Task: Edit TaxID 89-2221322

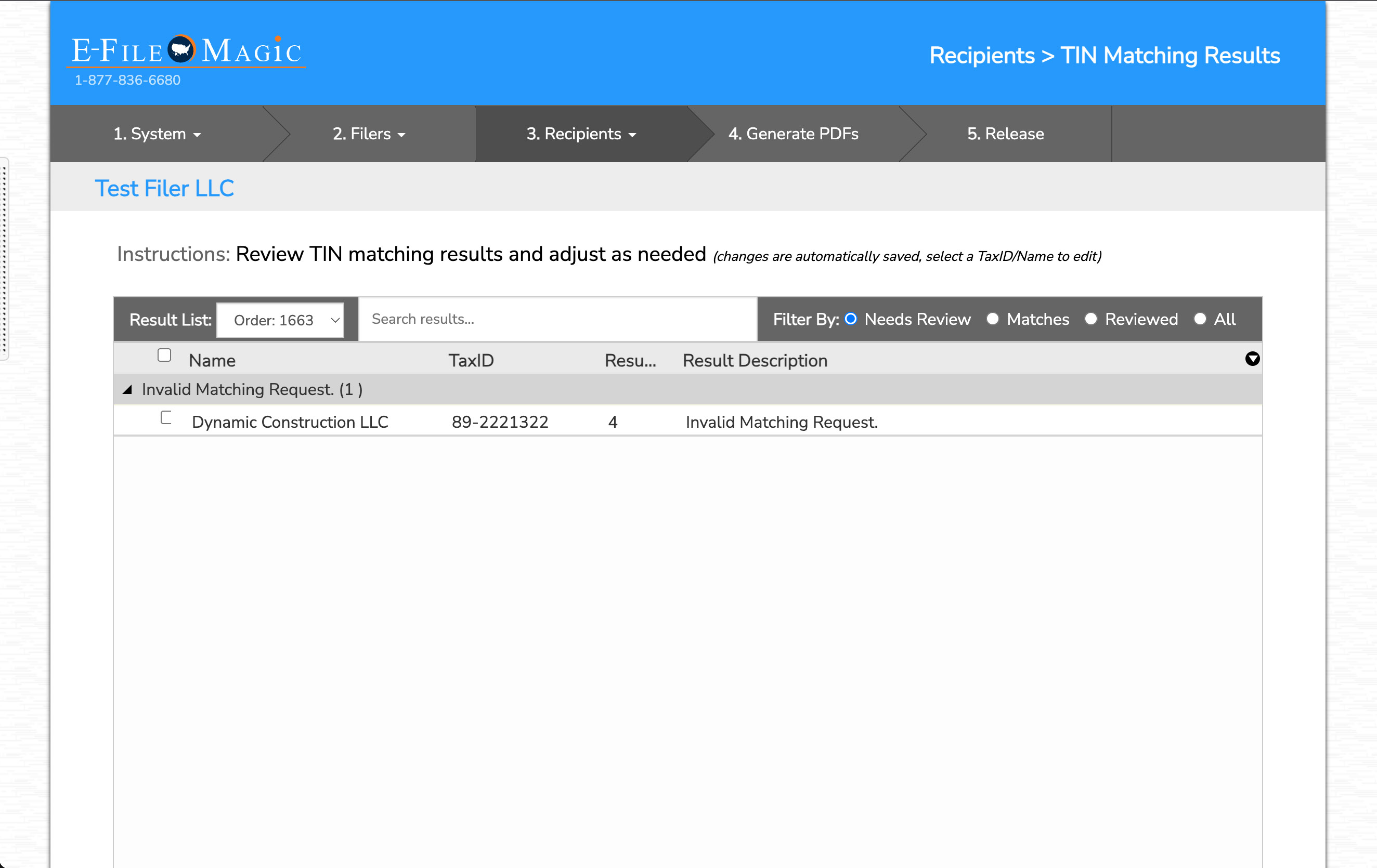Action: click(500, 422)
